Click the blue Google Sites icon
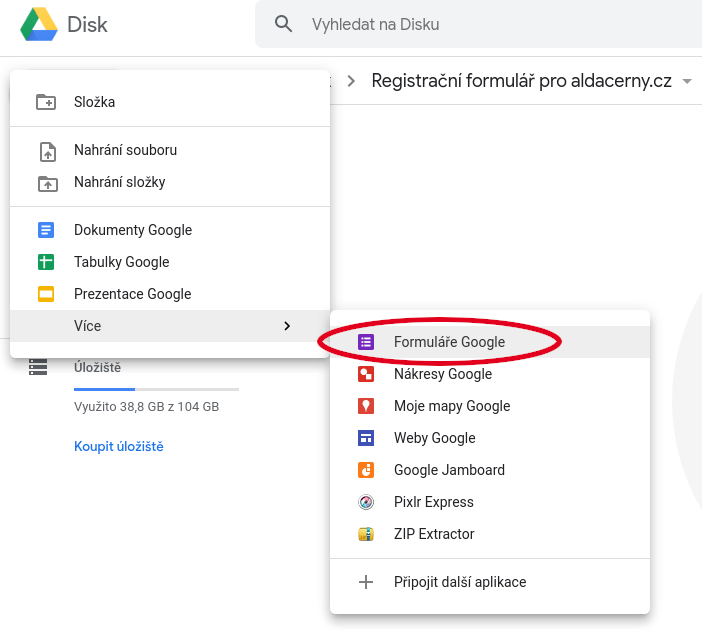 click(x=366, y=438)
